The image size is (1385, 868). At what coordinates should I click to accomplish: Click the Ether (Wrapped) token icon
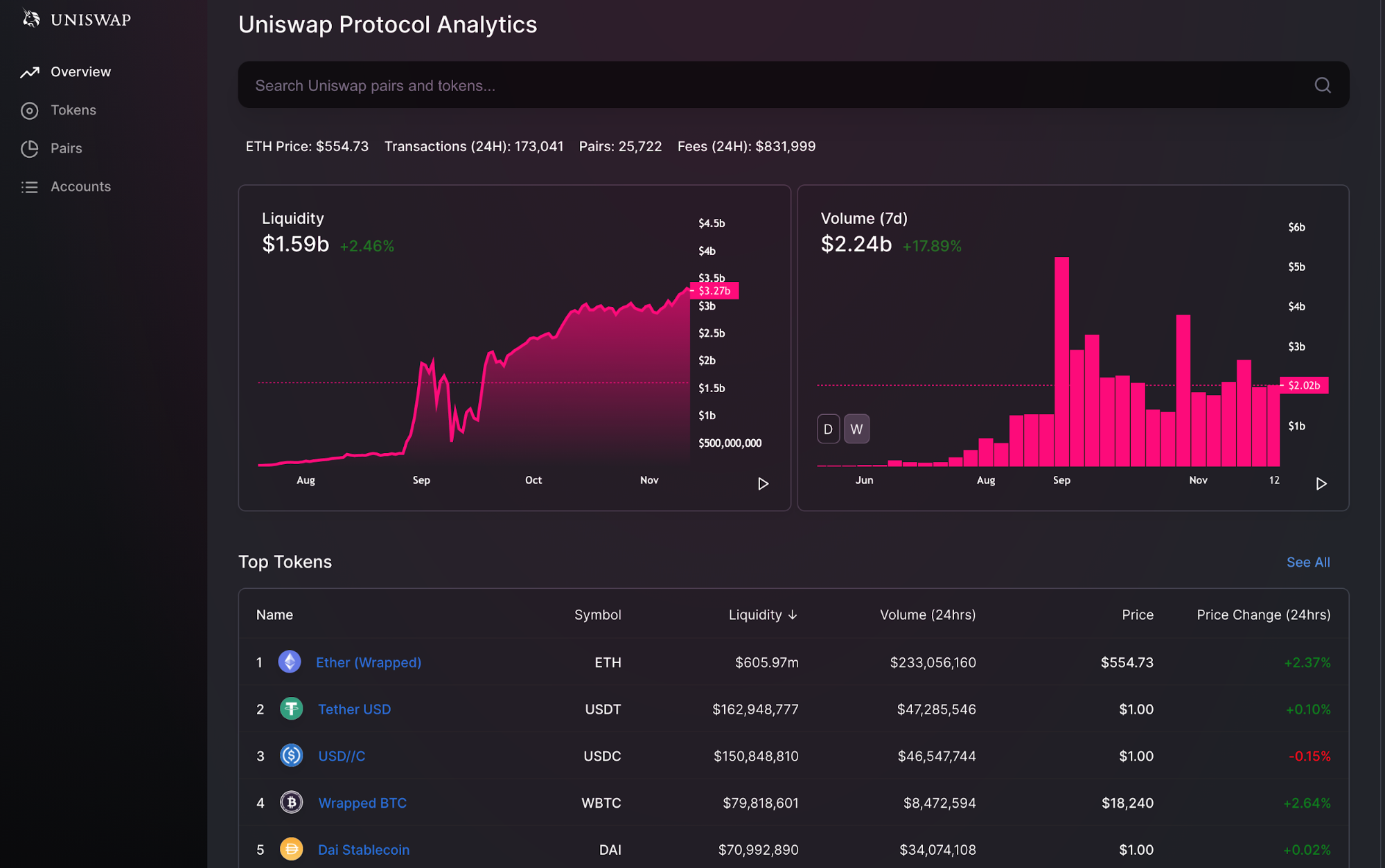(290, 662)
